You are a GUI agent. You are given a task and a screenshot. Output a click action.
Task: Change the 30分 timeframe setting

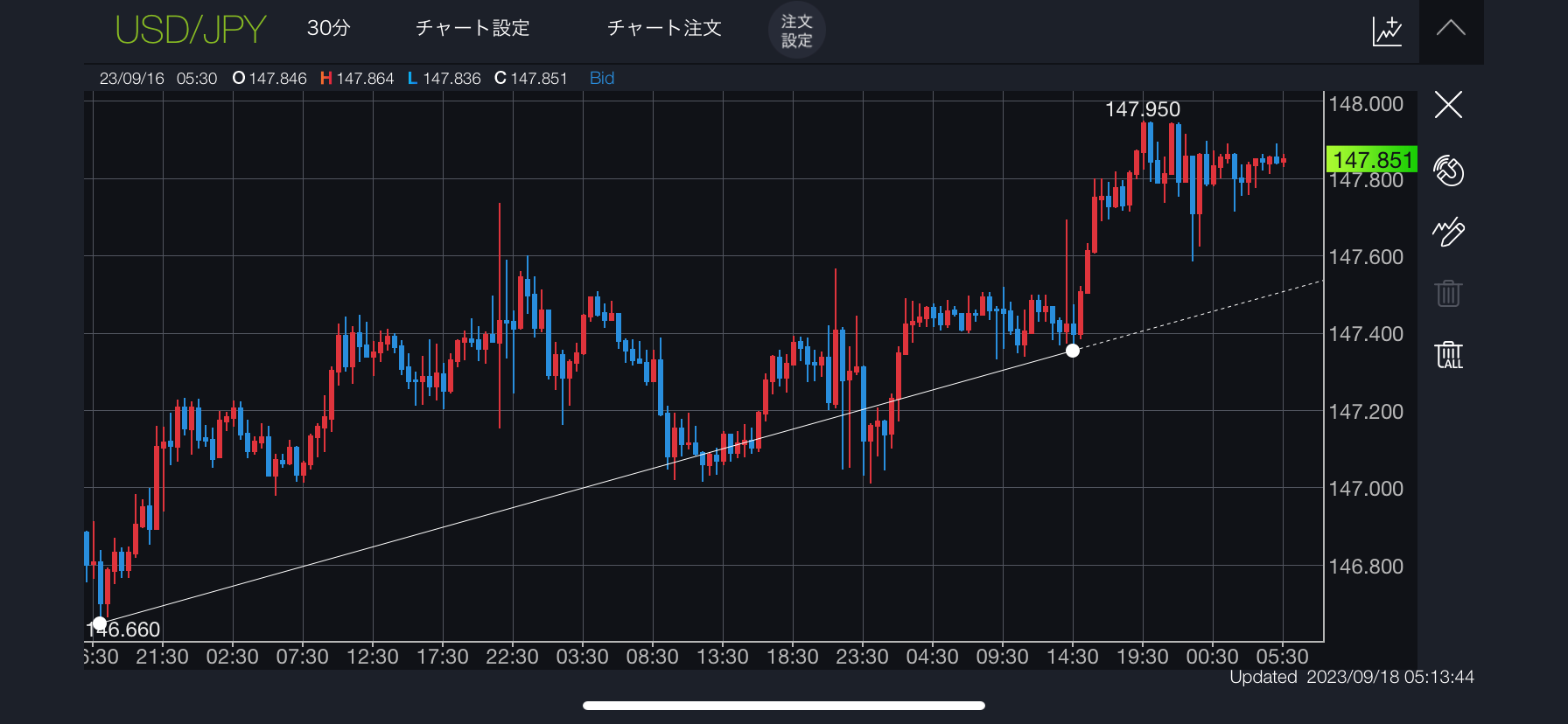point(329,28)
